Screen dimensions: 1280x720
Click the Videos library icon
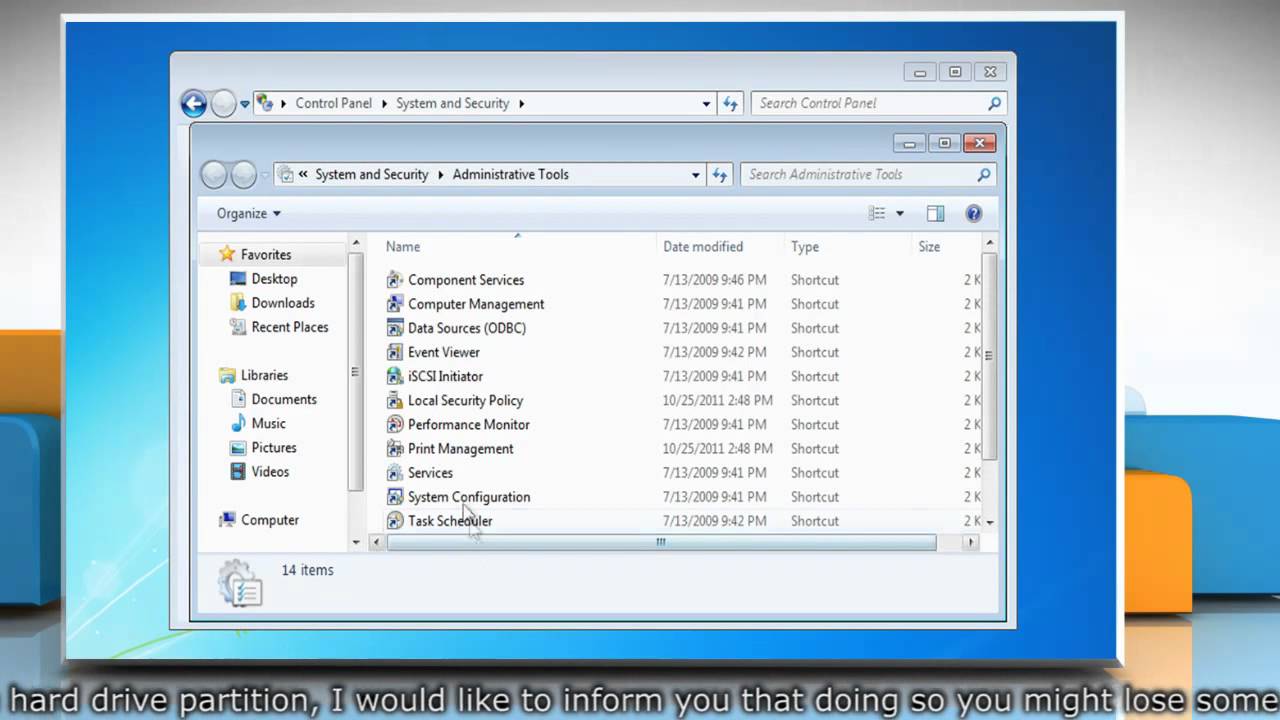(238, 471)
